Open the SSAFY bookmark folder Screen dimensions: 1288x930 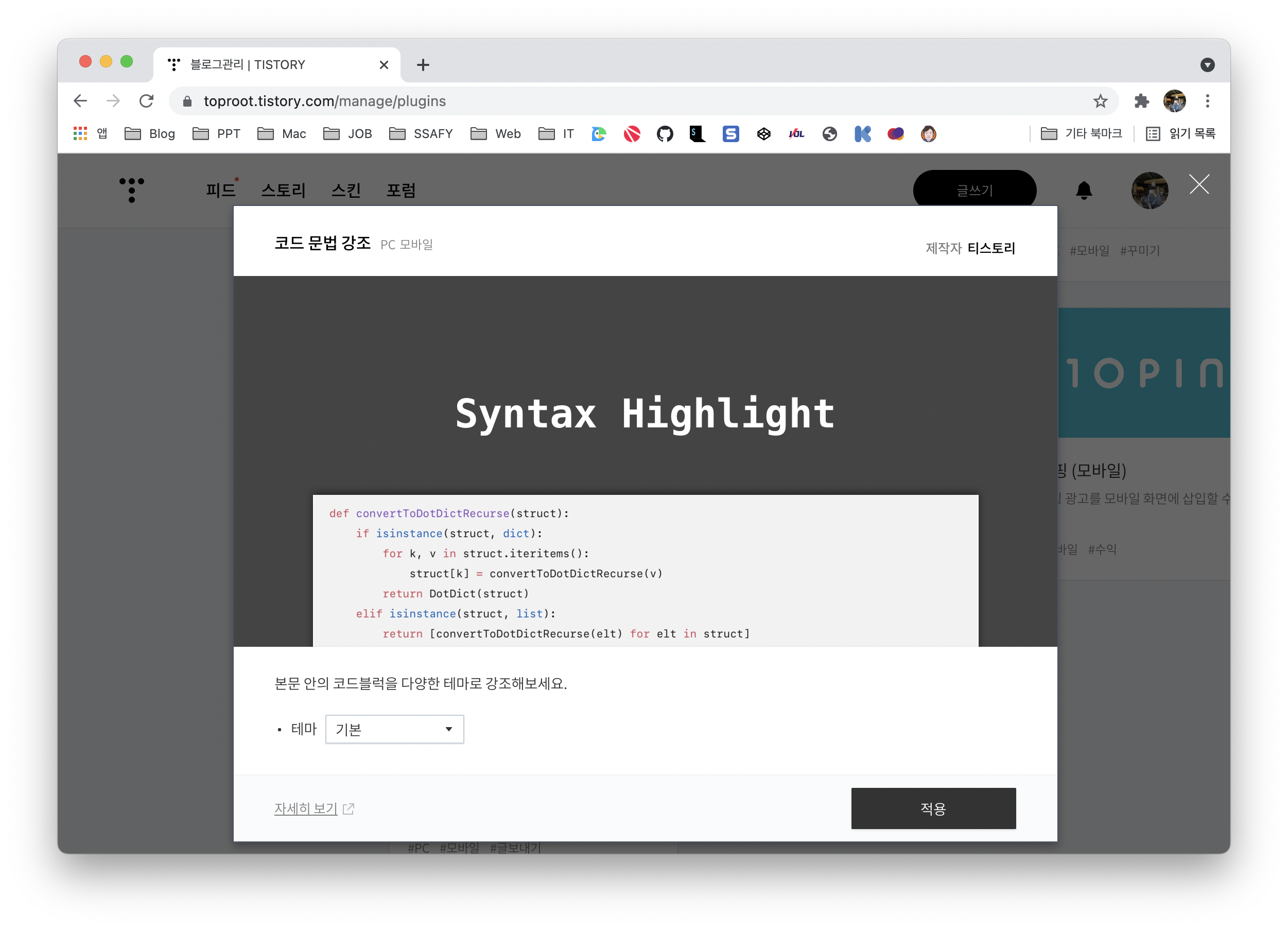click(x=421, y=134)
